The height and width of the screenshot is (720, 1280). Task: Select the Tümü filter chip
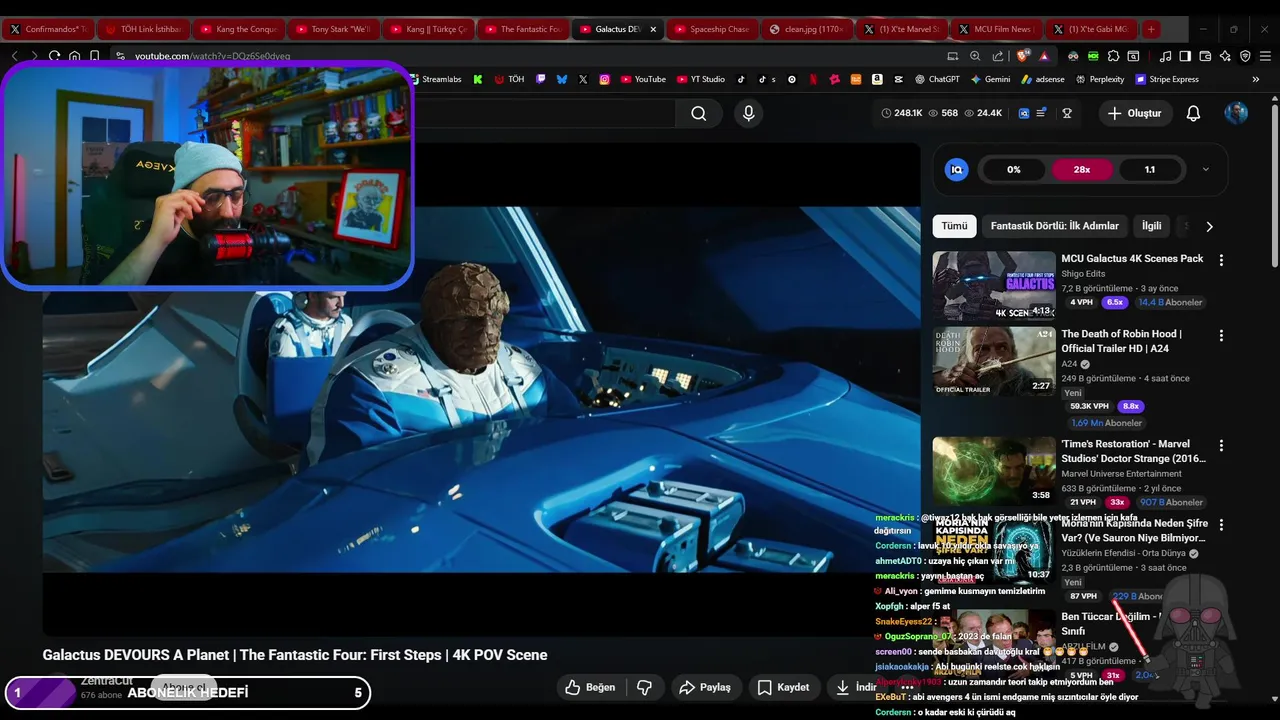[x=954, y=226]
